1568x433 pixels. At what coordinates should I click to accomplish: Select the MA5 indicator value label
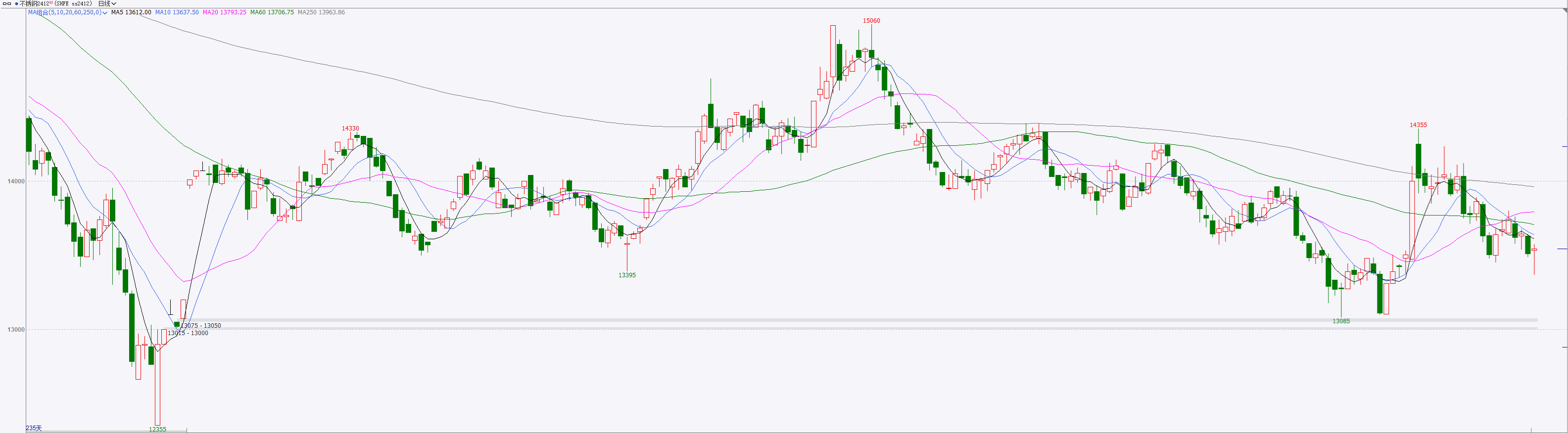click(131, 12)
